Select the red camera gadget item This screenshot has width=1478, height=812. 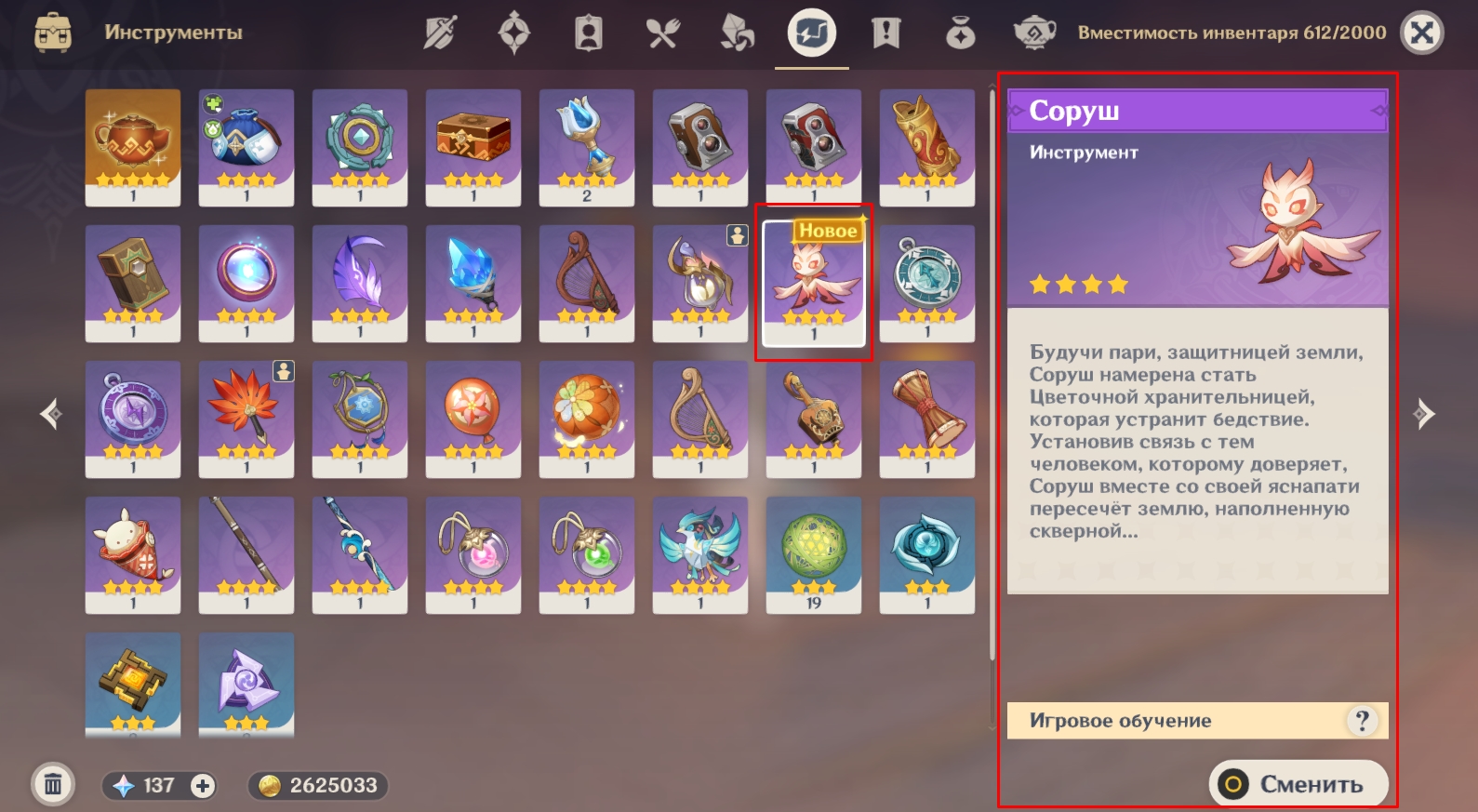[814, 148]
